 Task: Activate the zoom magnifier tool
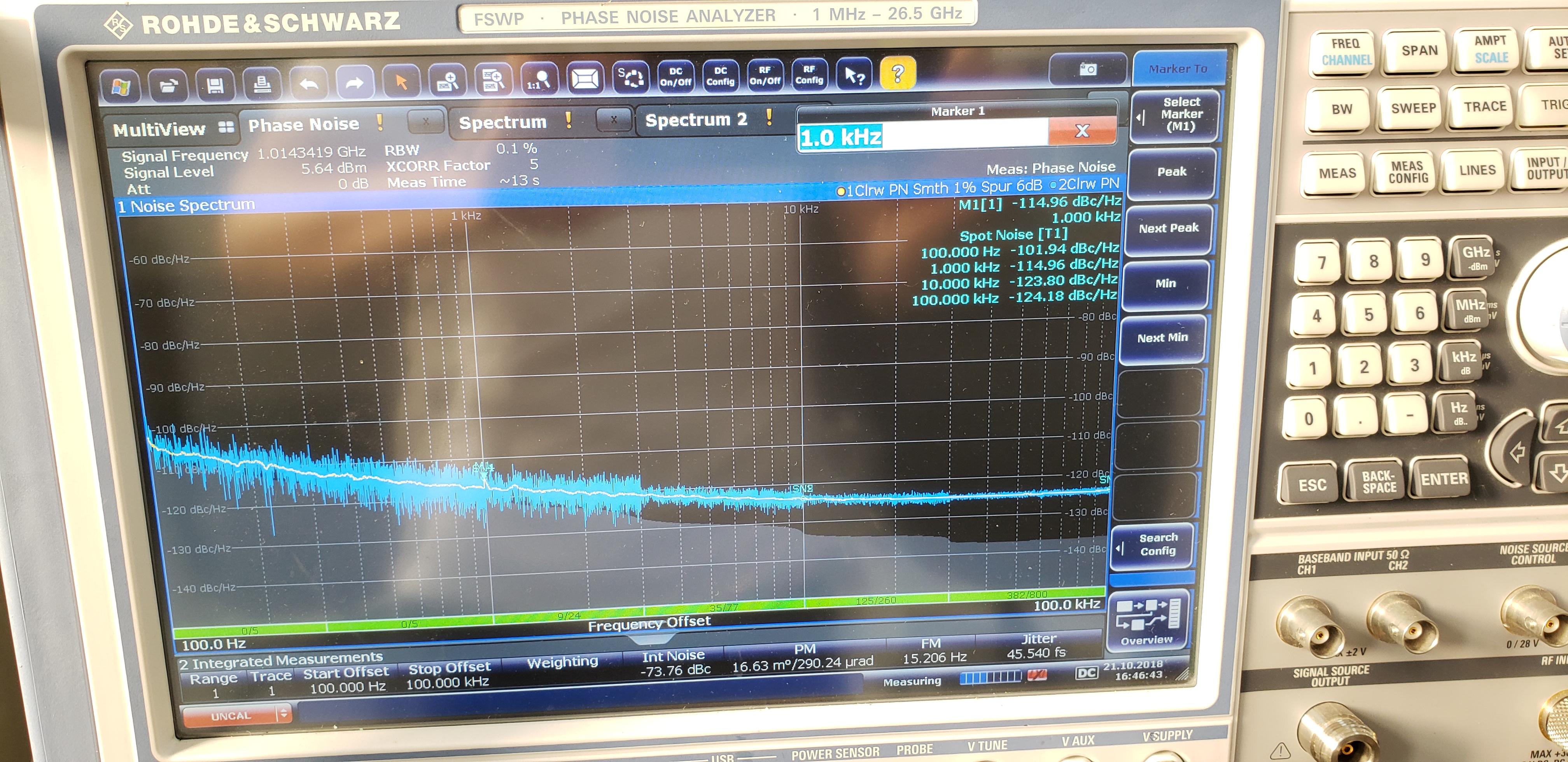448,81
